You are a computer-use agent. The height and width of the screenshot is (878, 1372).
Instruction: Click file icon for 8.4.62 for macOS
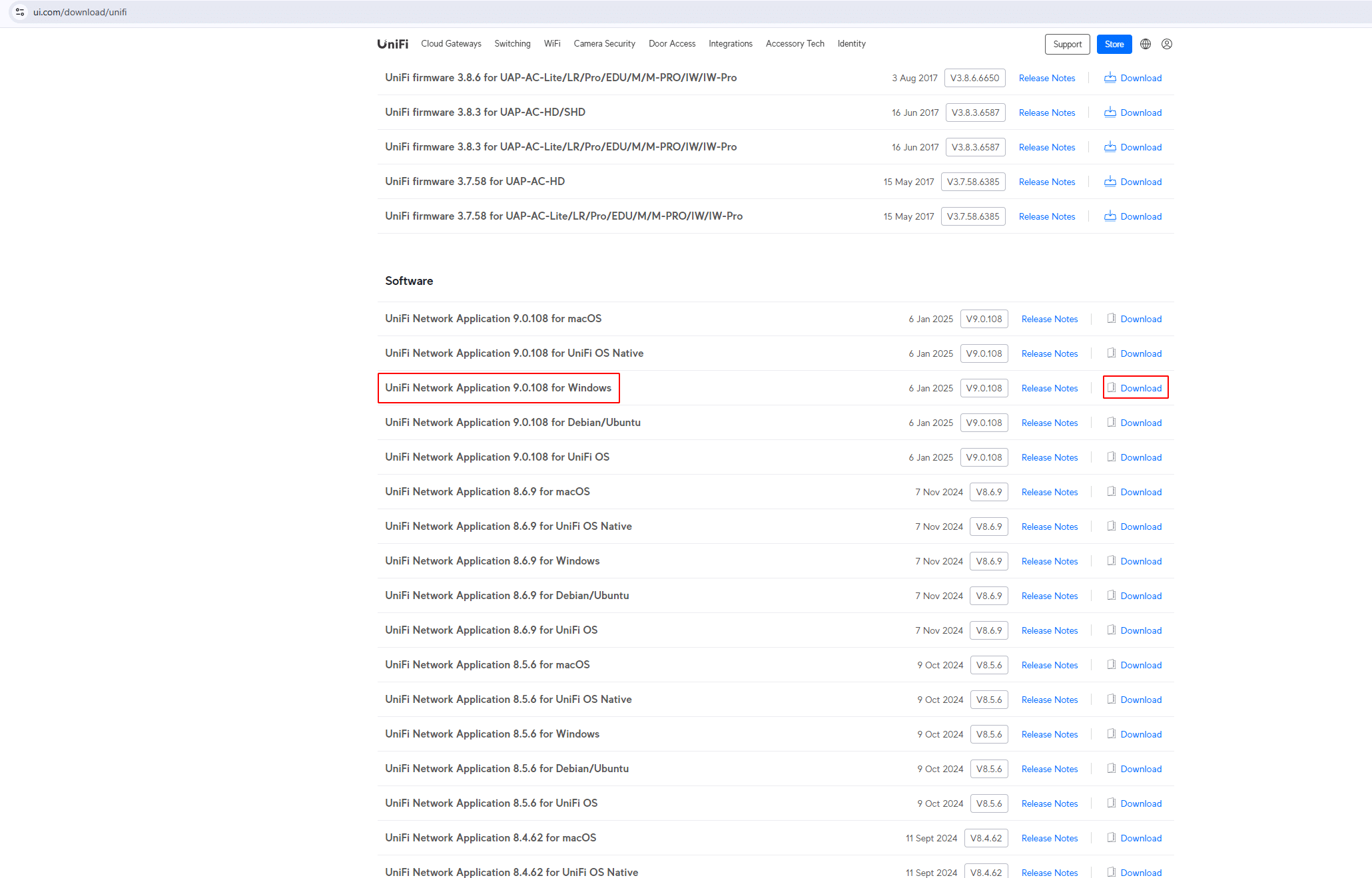pyautogui.click(x=1112, y=838)
